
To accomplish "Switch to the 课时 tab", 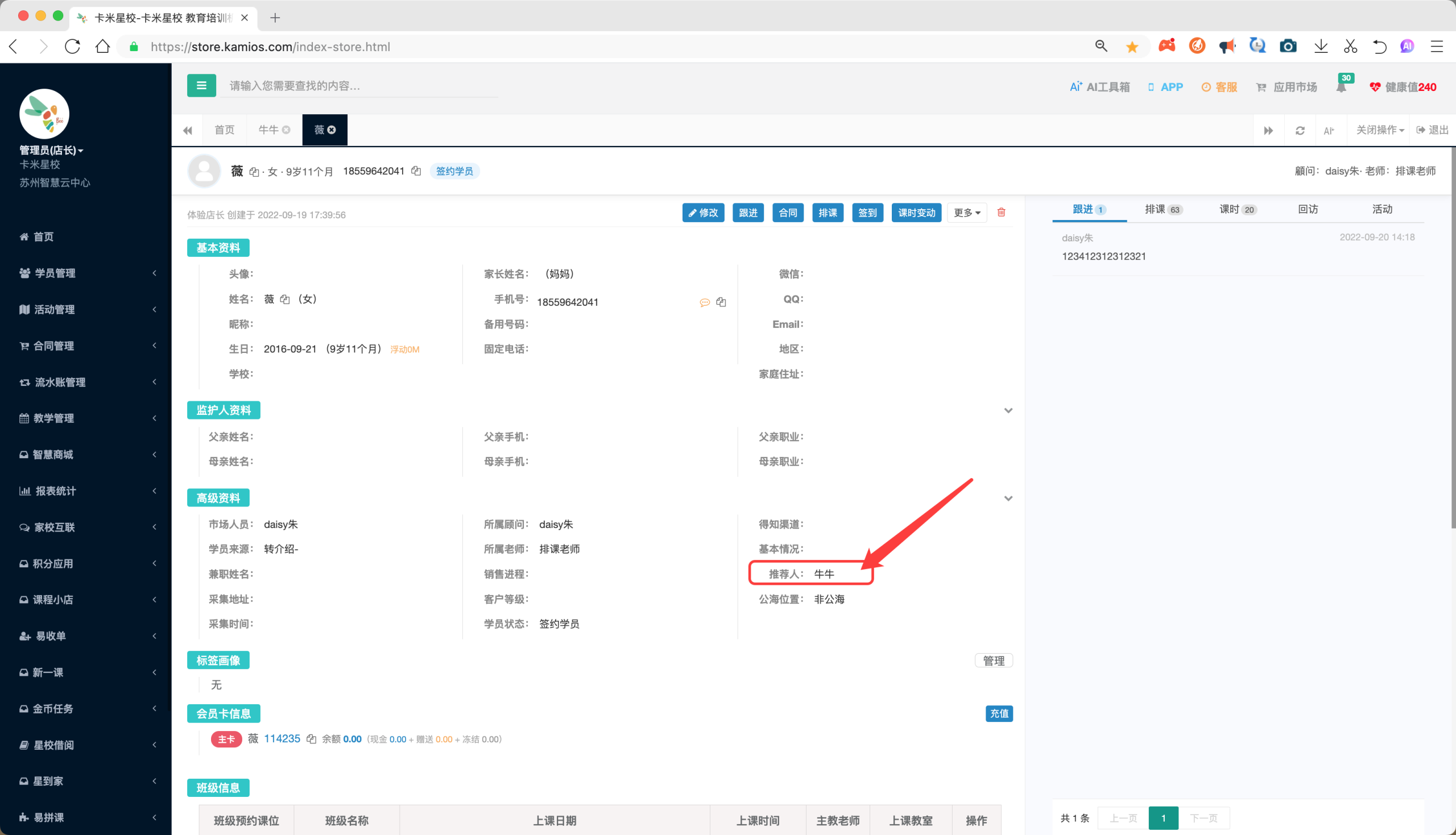I will point(1238,209).
